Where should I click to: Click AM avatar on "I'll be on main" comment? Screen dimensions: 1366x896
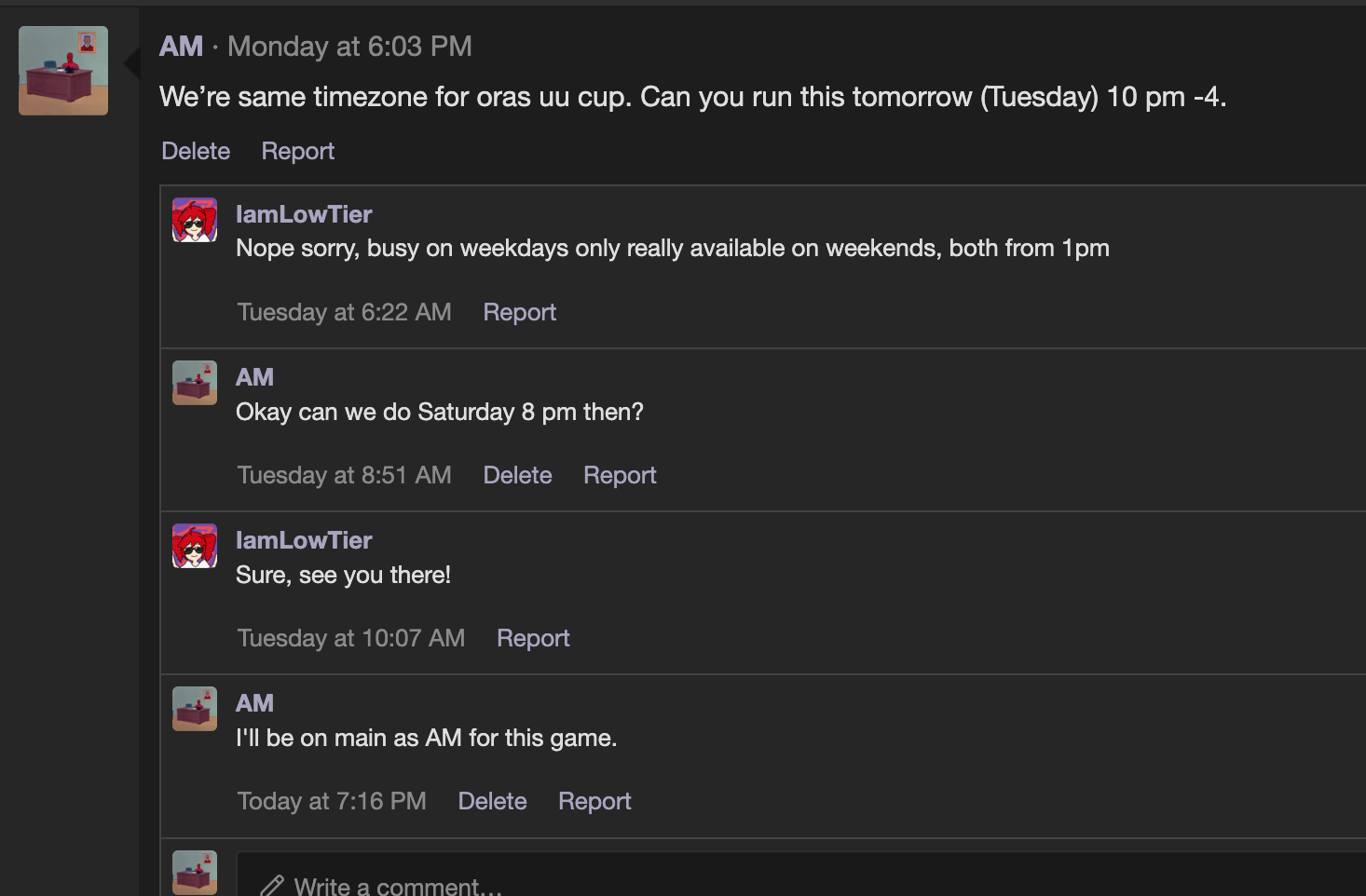tap(195, 709)
